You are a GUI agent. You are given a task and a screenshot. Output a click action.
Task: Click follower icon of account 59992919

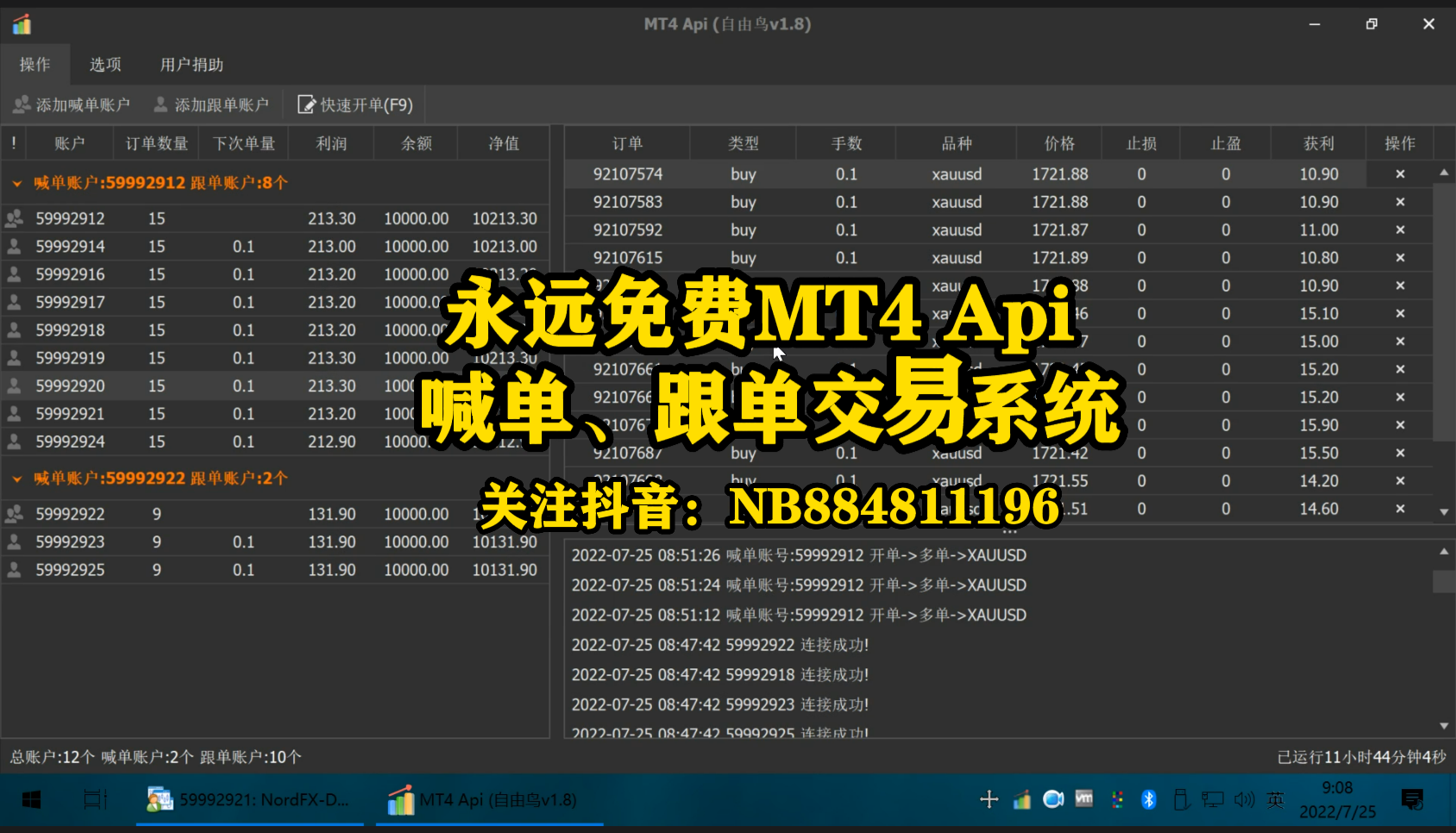point(14,358)
